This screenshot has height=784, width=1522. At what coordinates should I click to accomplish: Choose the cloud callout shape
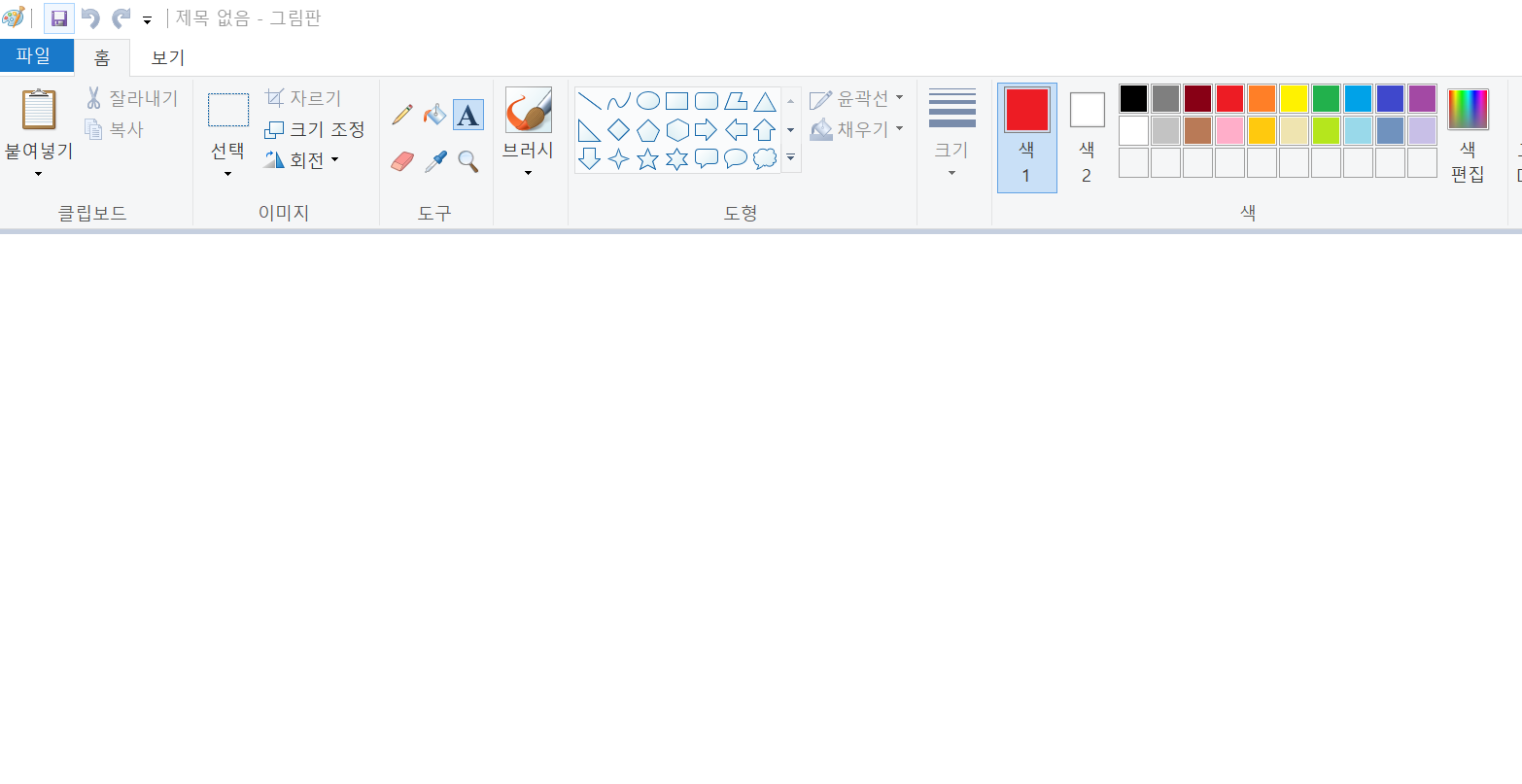(765, 158)
